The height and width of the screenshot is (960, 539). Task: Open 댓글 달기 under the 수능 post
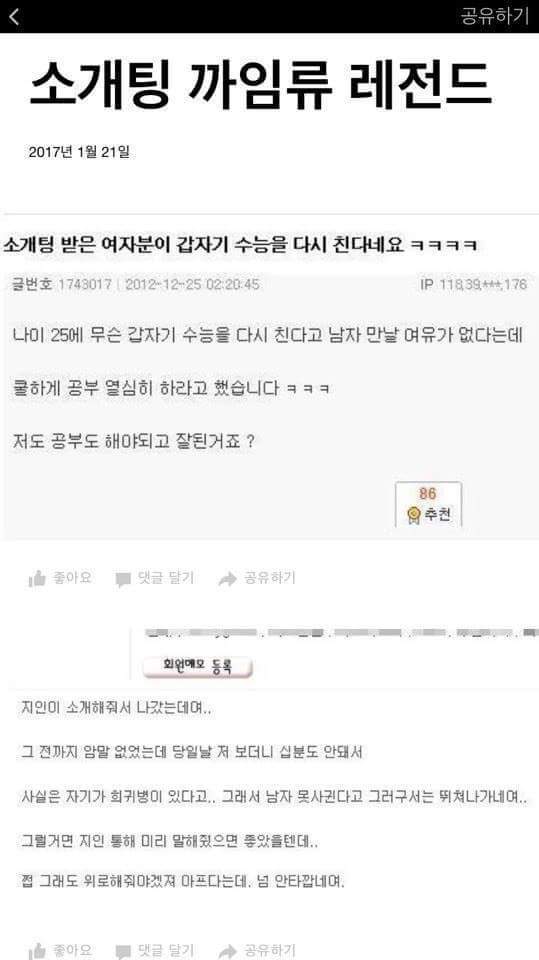155,578
